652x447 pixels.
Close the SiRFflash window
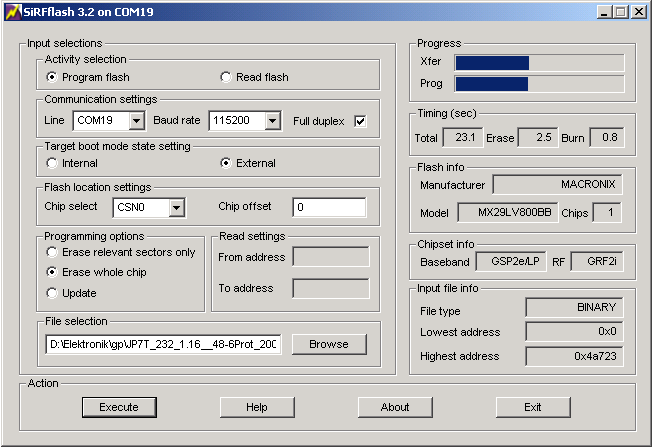click(639, 12)
